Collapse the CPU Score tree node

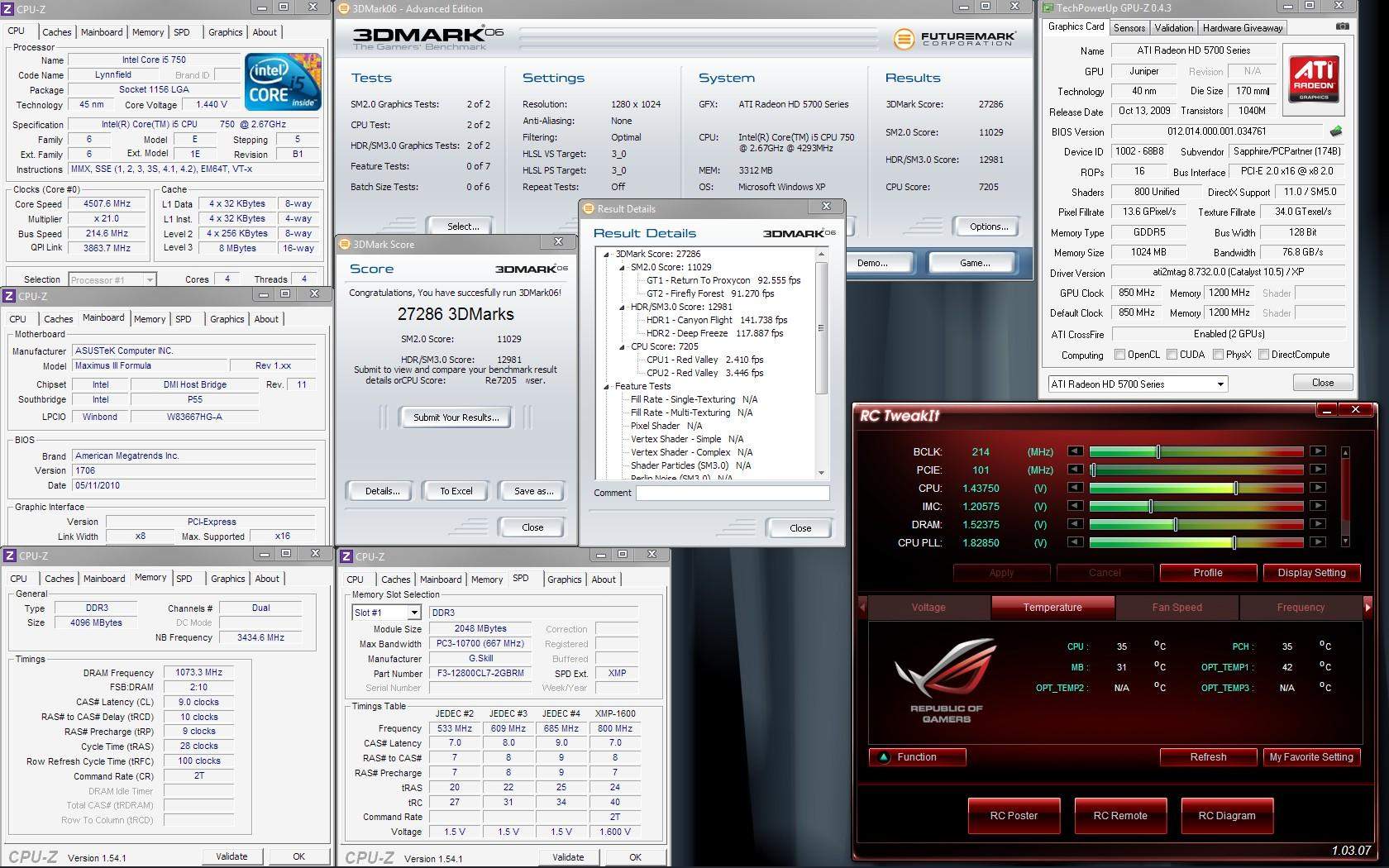(x=623, y=347)
